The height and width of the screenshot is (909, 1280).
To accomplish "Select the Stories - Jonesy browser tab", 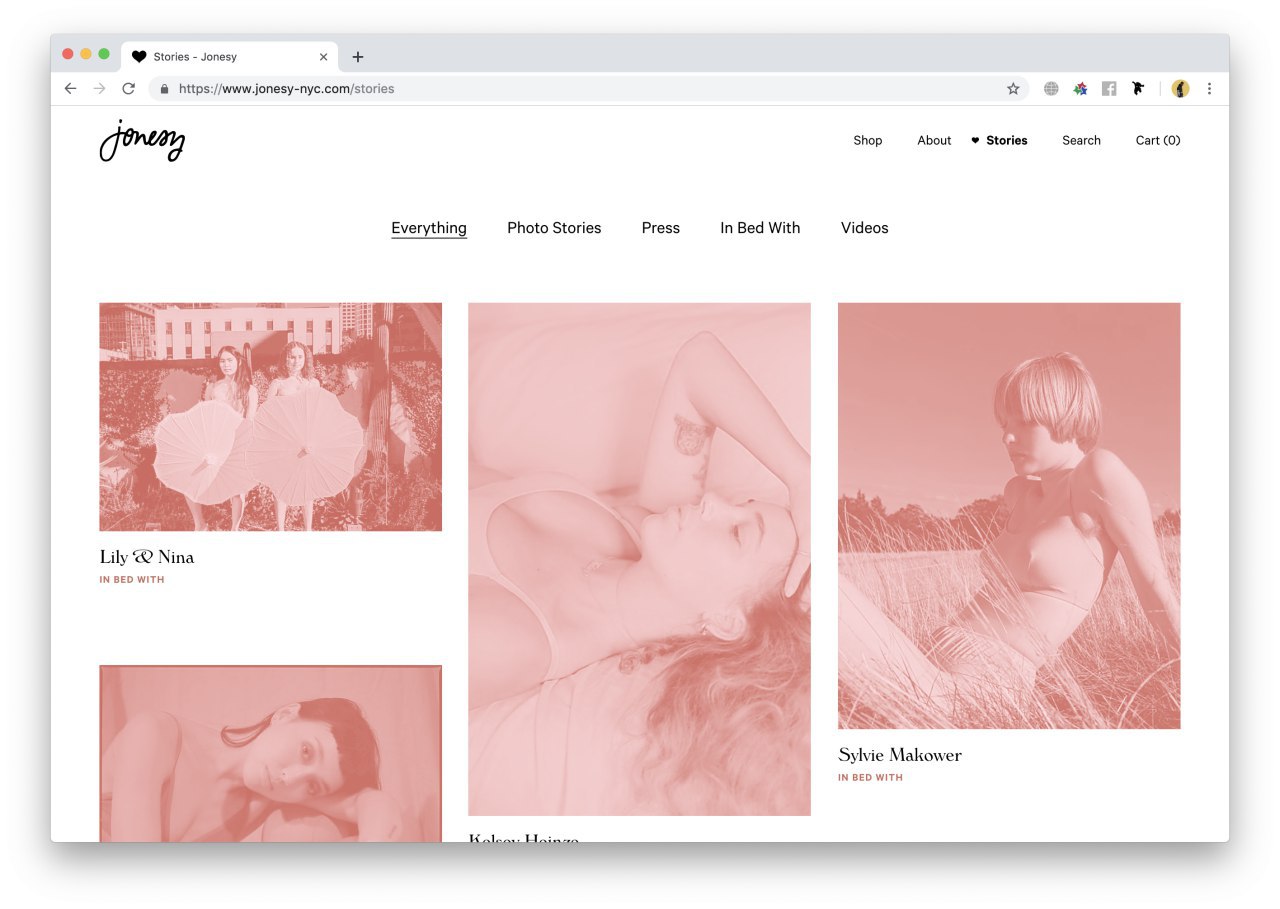I will 230,57.
